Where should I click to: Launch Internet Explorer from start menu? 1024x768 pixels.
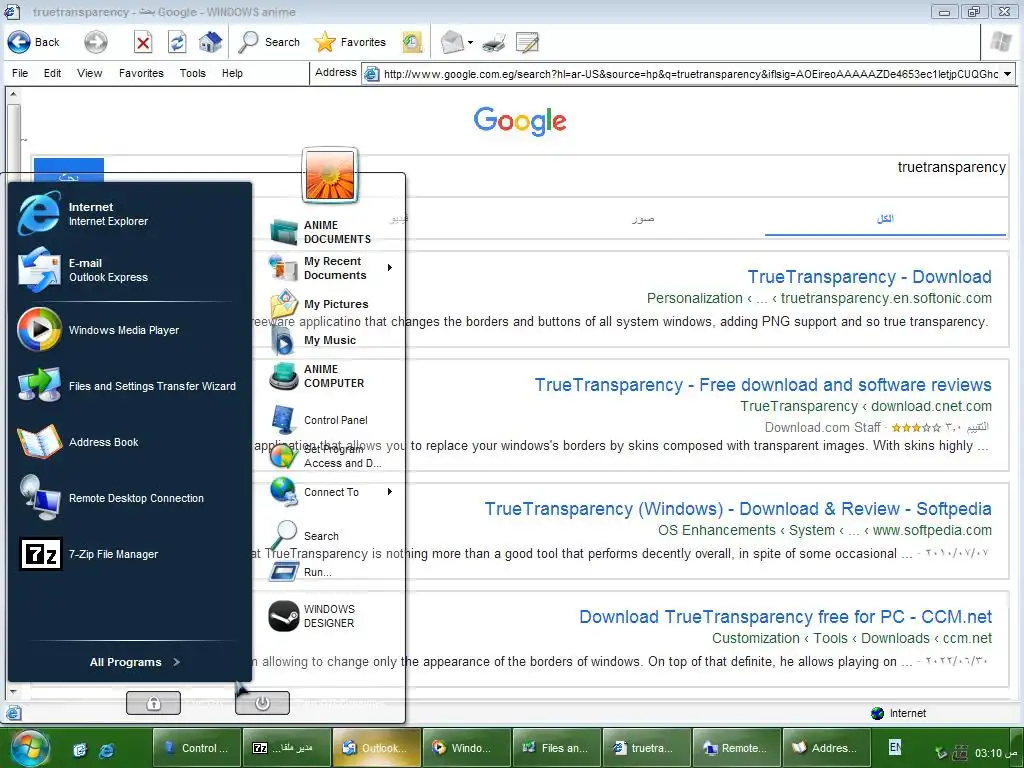129,214
